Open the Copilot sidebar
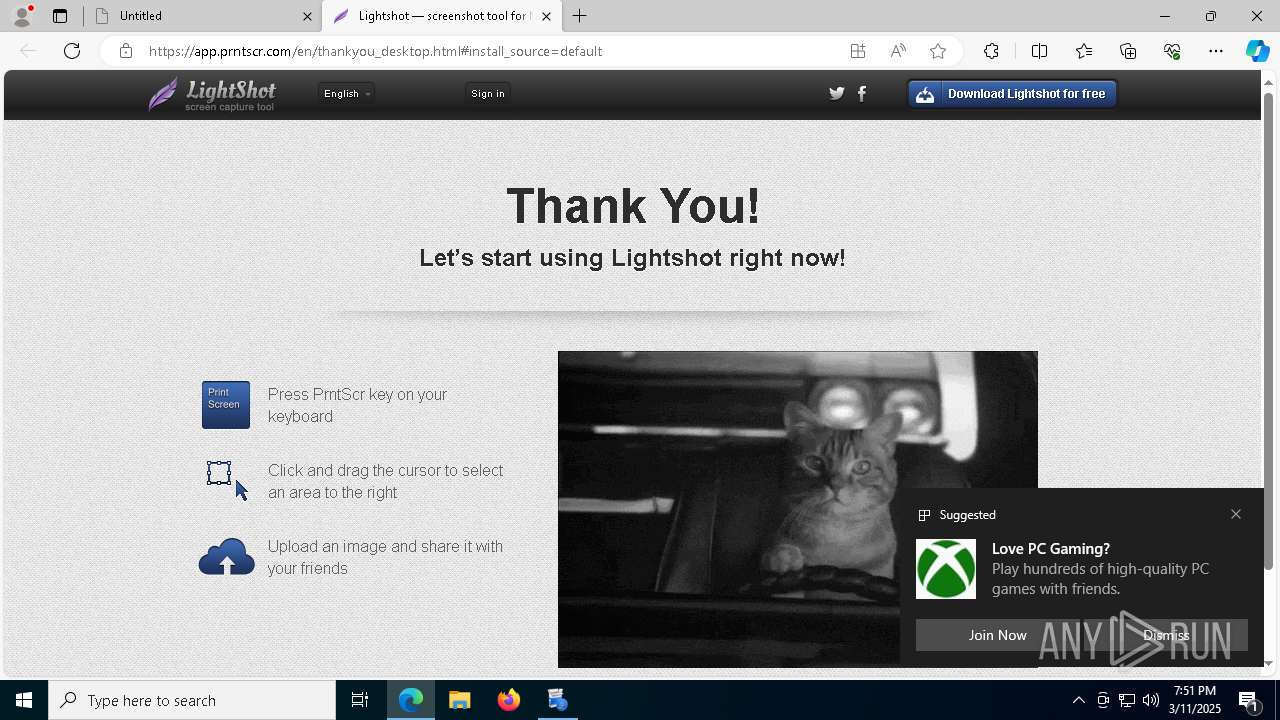The image size is (1280, 720). tap(1257, 51)
